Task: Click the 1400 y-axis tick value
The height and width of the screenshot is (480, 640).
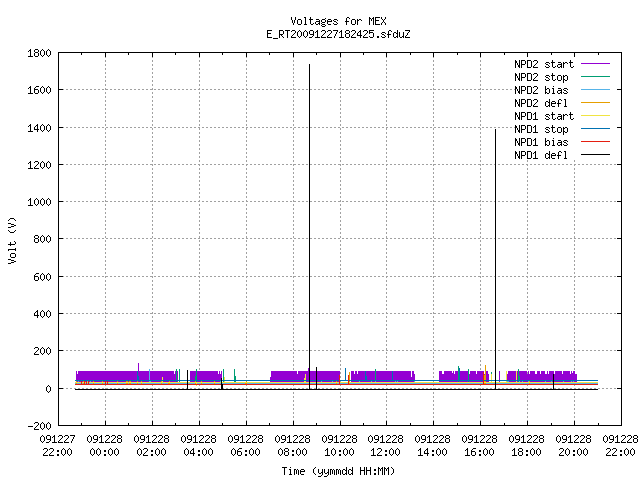Action: pyautogui.click(x=40, y=128)
